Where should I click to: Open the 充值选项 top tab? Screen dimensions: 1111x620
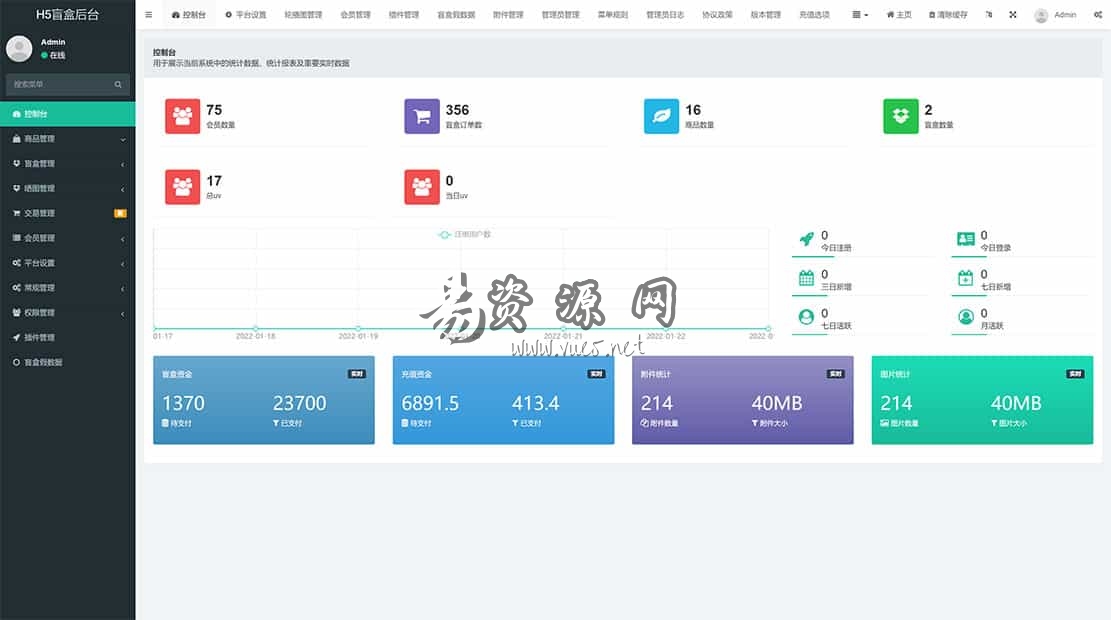coord(814,14)
